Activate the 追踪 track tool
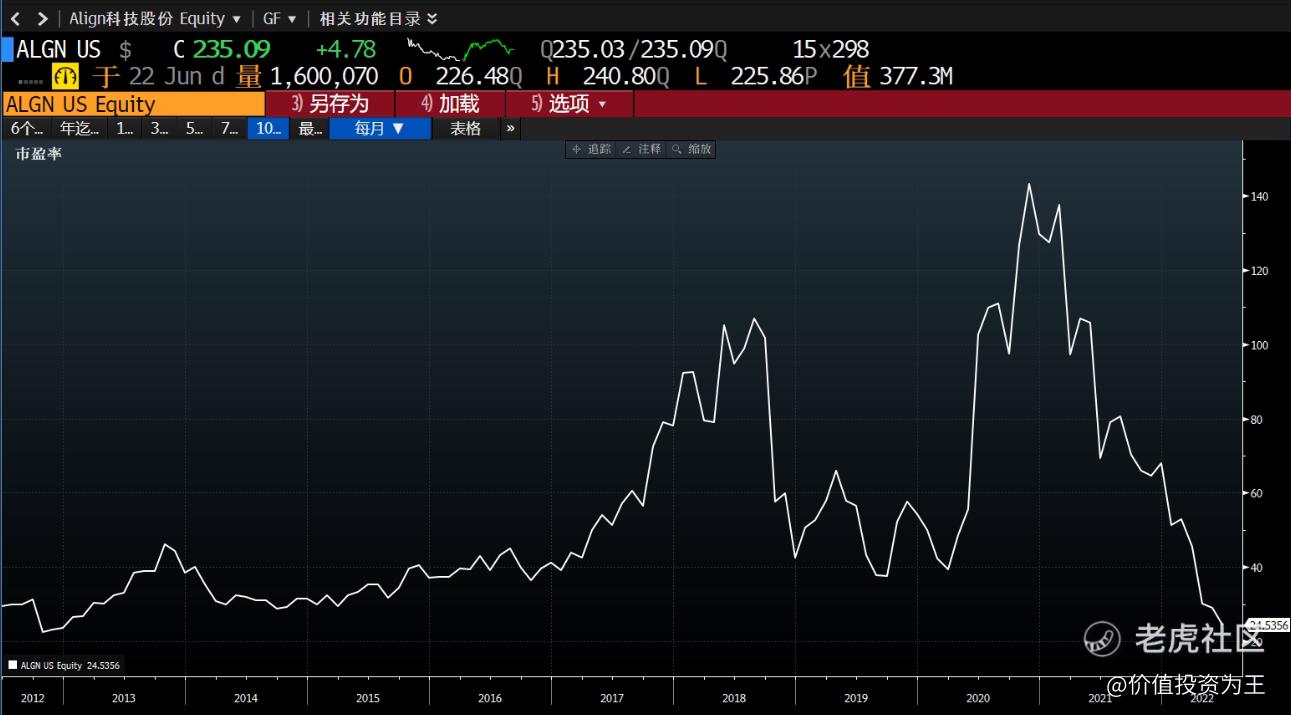Image resolution: width=1291 pixels, height=715 pixels. pyautogui.click(x=591, y=149)
